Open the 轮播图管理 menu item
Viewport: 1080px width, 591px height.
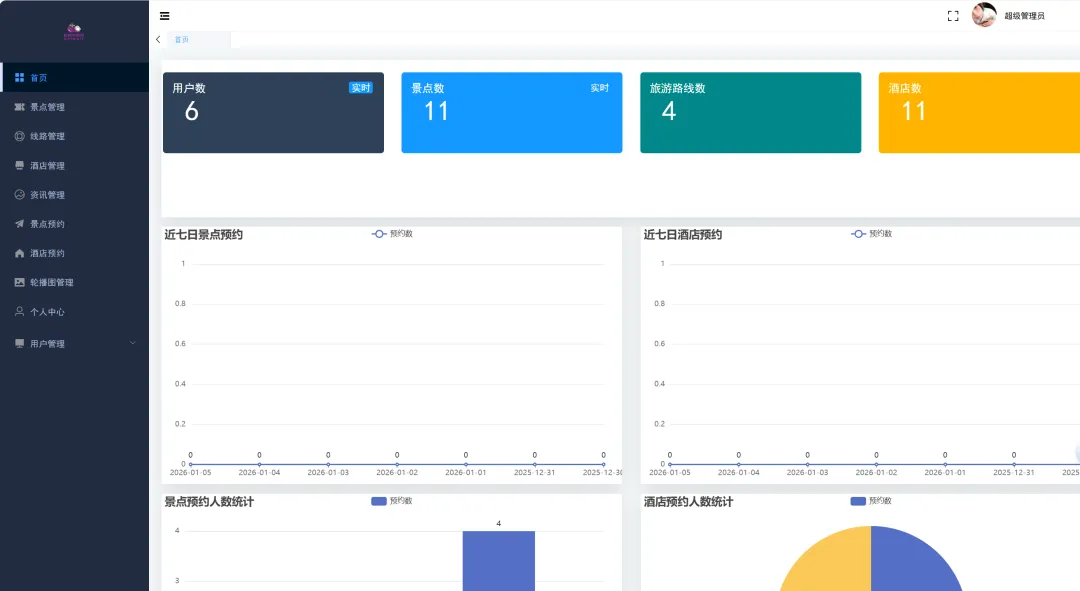click(x=74, y=282)
